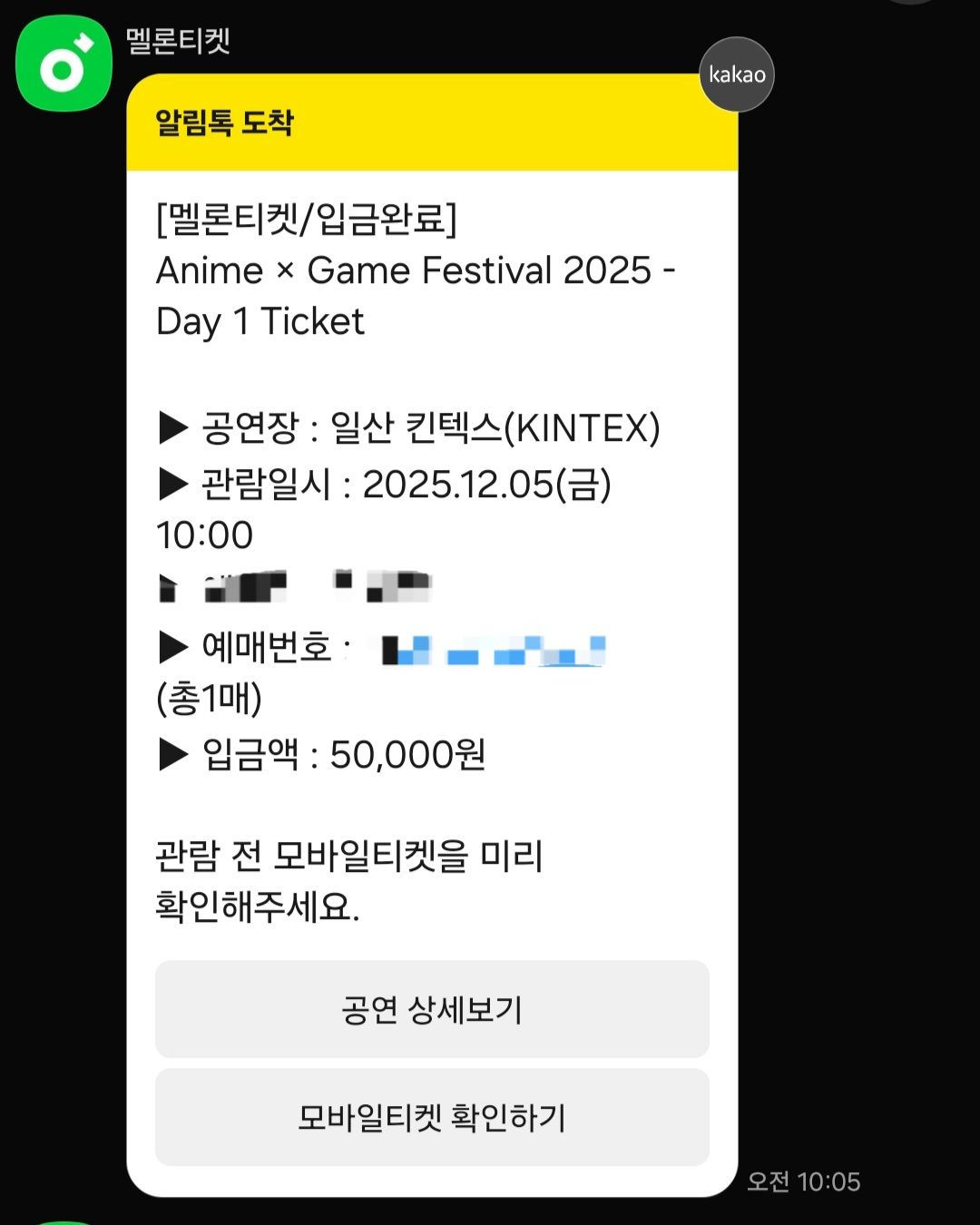Image resolution: width=980 pixels, height=1225 pixels.
Task: Click the 일산 킨텍스(KINTEX) venue text
Action: coord(495,427)
